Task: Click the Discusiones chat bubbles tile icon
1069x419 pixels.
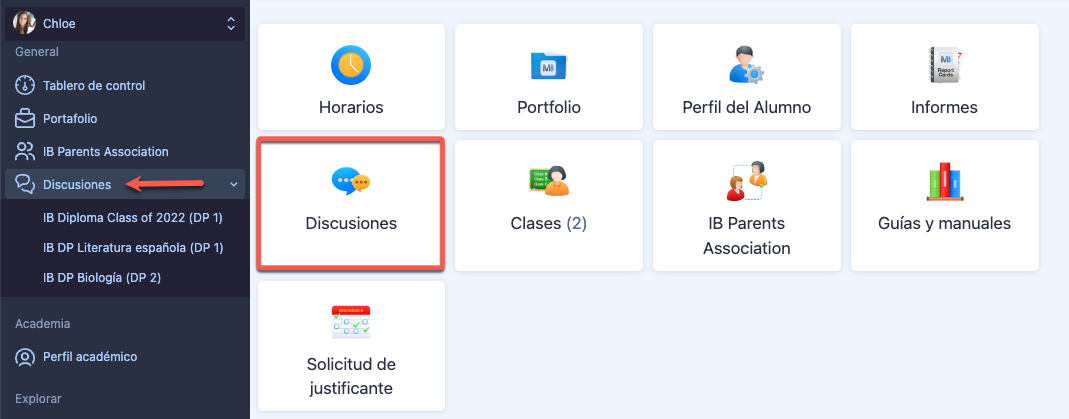Action: click(351, 181)
